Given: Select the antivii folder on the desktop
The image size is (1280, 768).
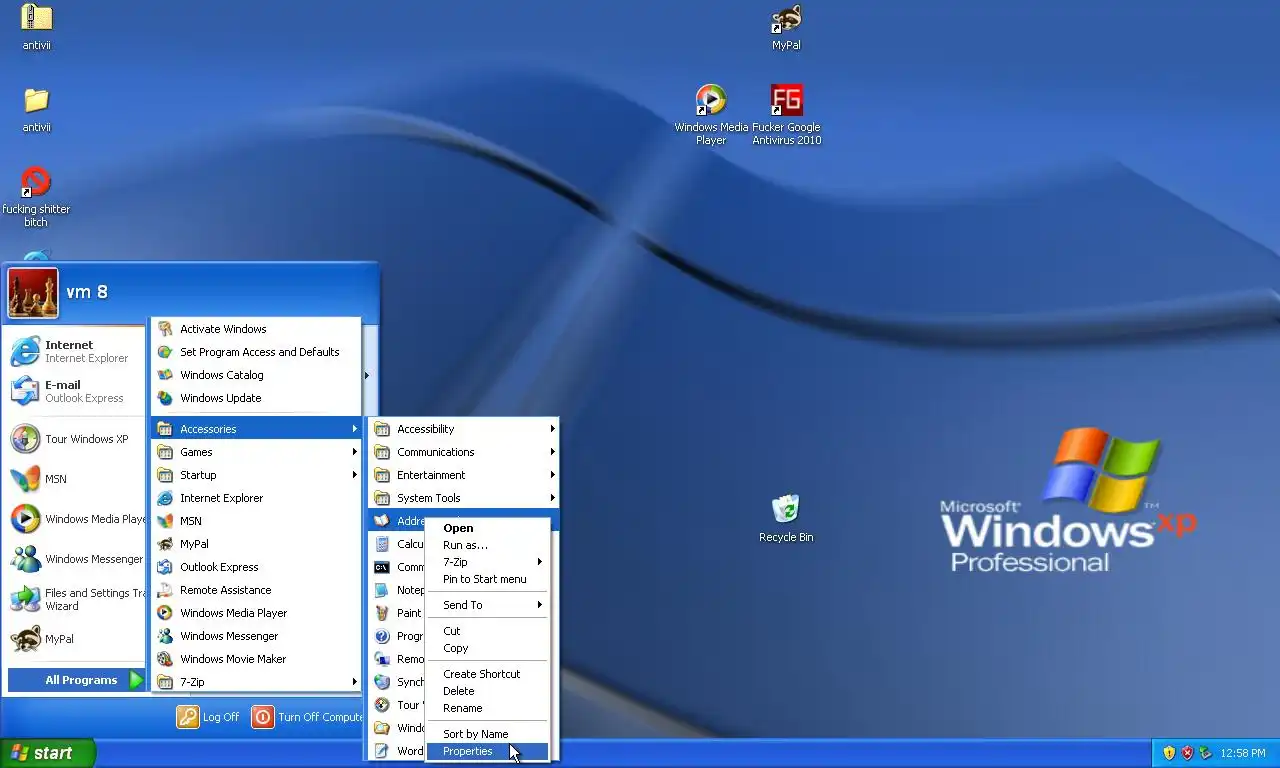Looking at the screenshot, I should [x=37, y=110].
